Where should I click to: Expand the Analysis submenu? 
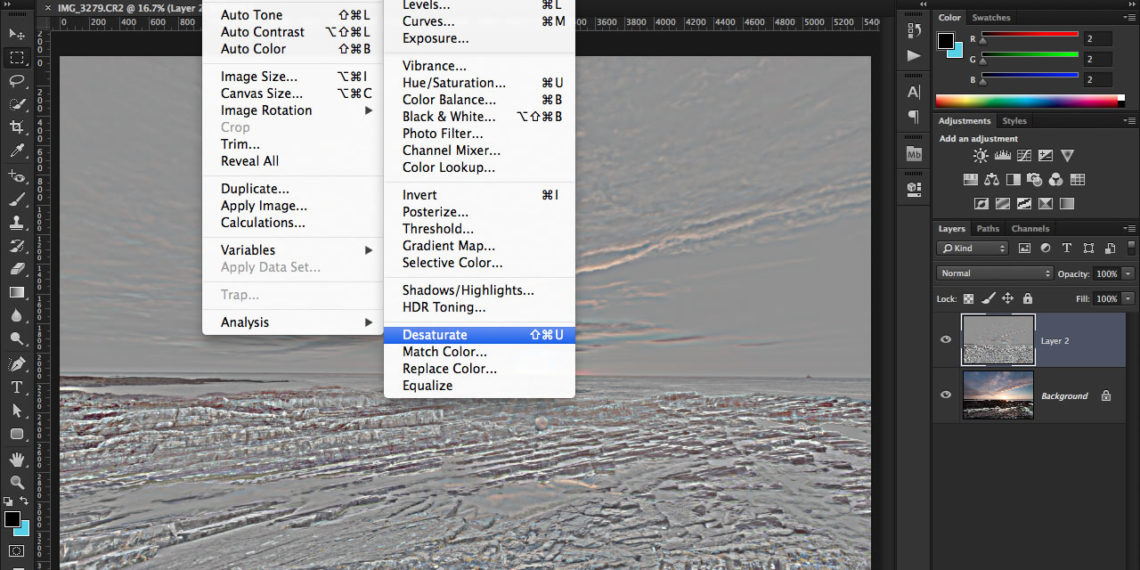click(292, 322)
